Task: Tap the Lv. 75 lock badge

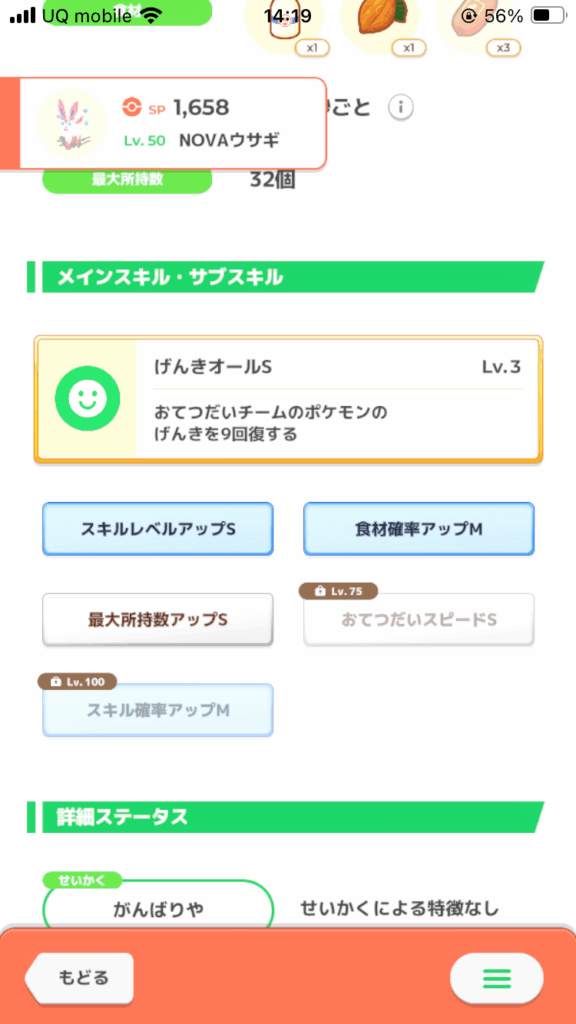Action: point(338,591)
